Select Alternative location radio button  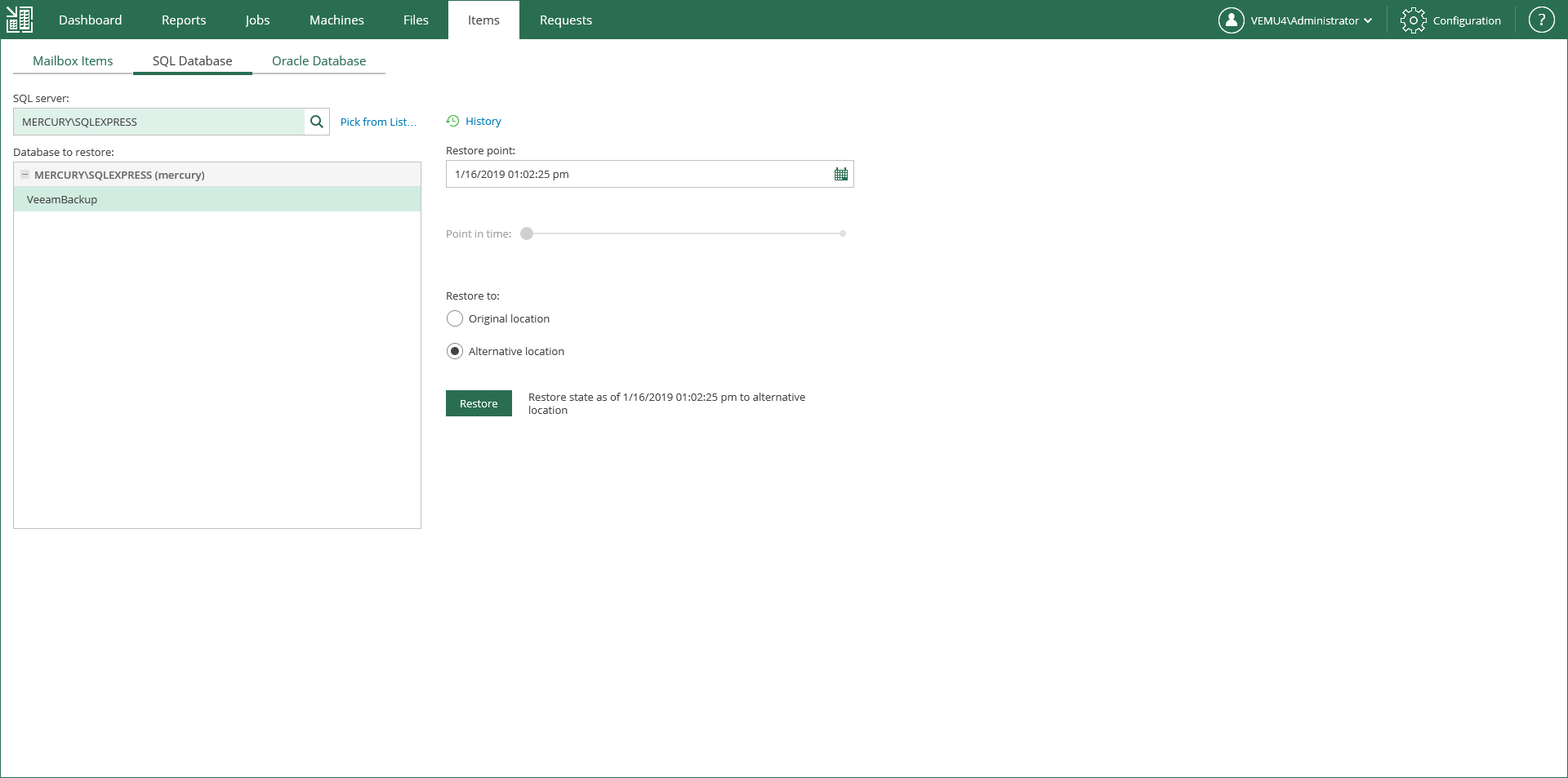pos(455,351)
